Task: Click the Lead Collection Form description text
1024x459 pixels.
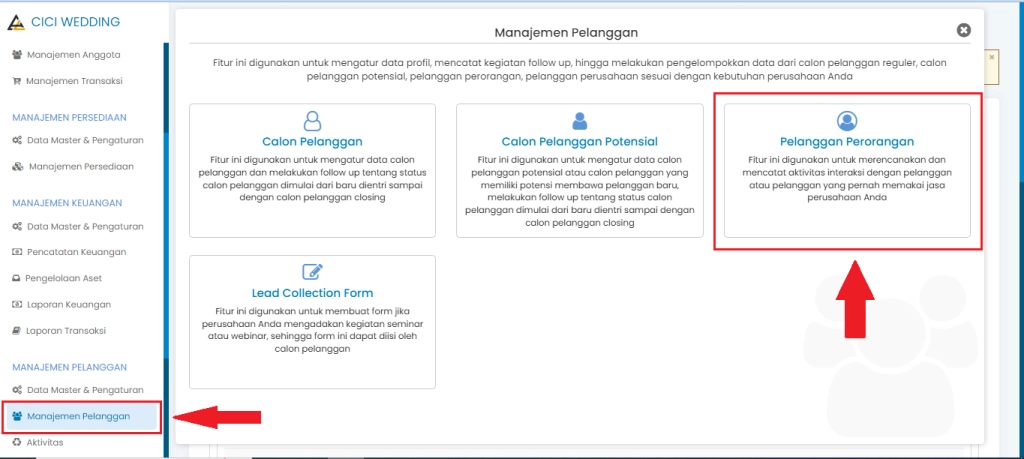Action: [x=312, y=330]
